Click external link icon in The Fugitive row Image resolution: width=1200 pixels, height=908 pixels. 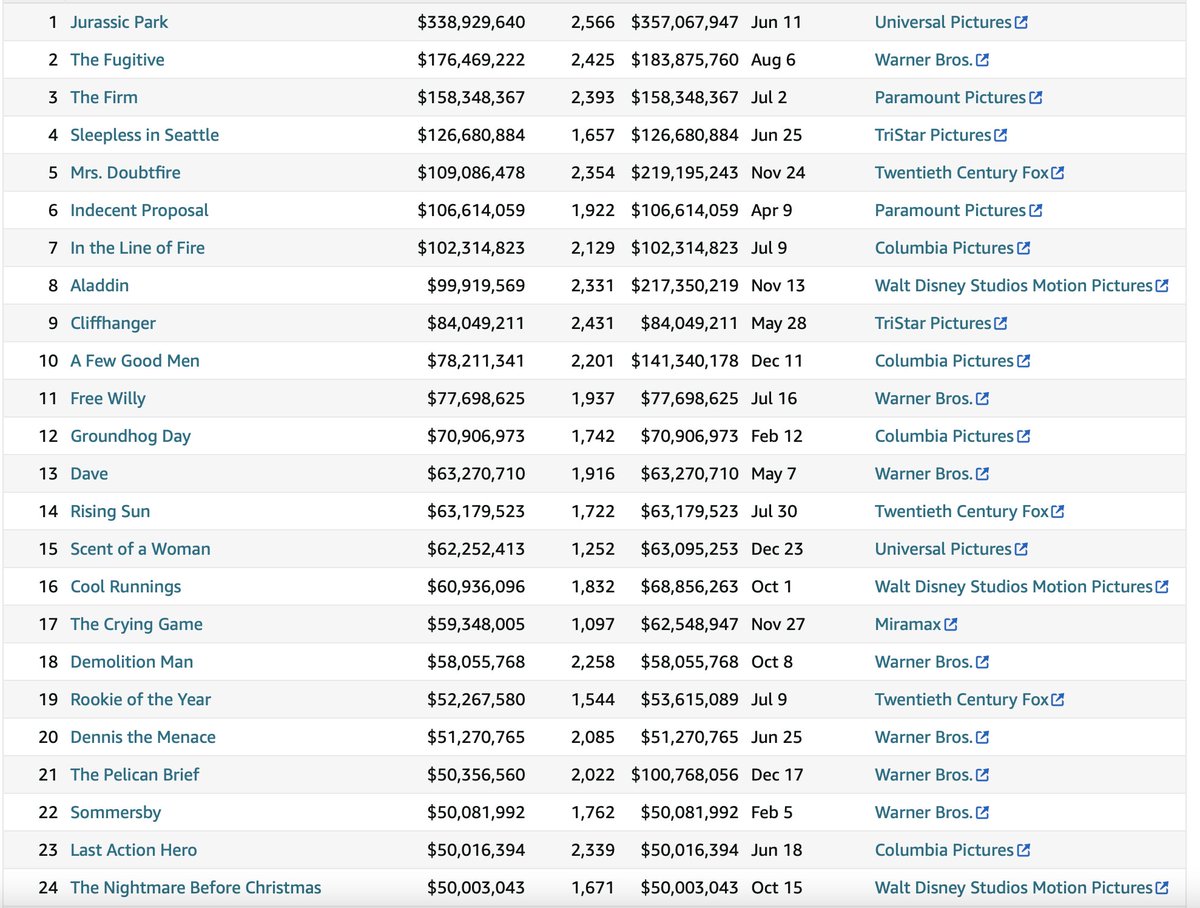982,60
